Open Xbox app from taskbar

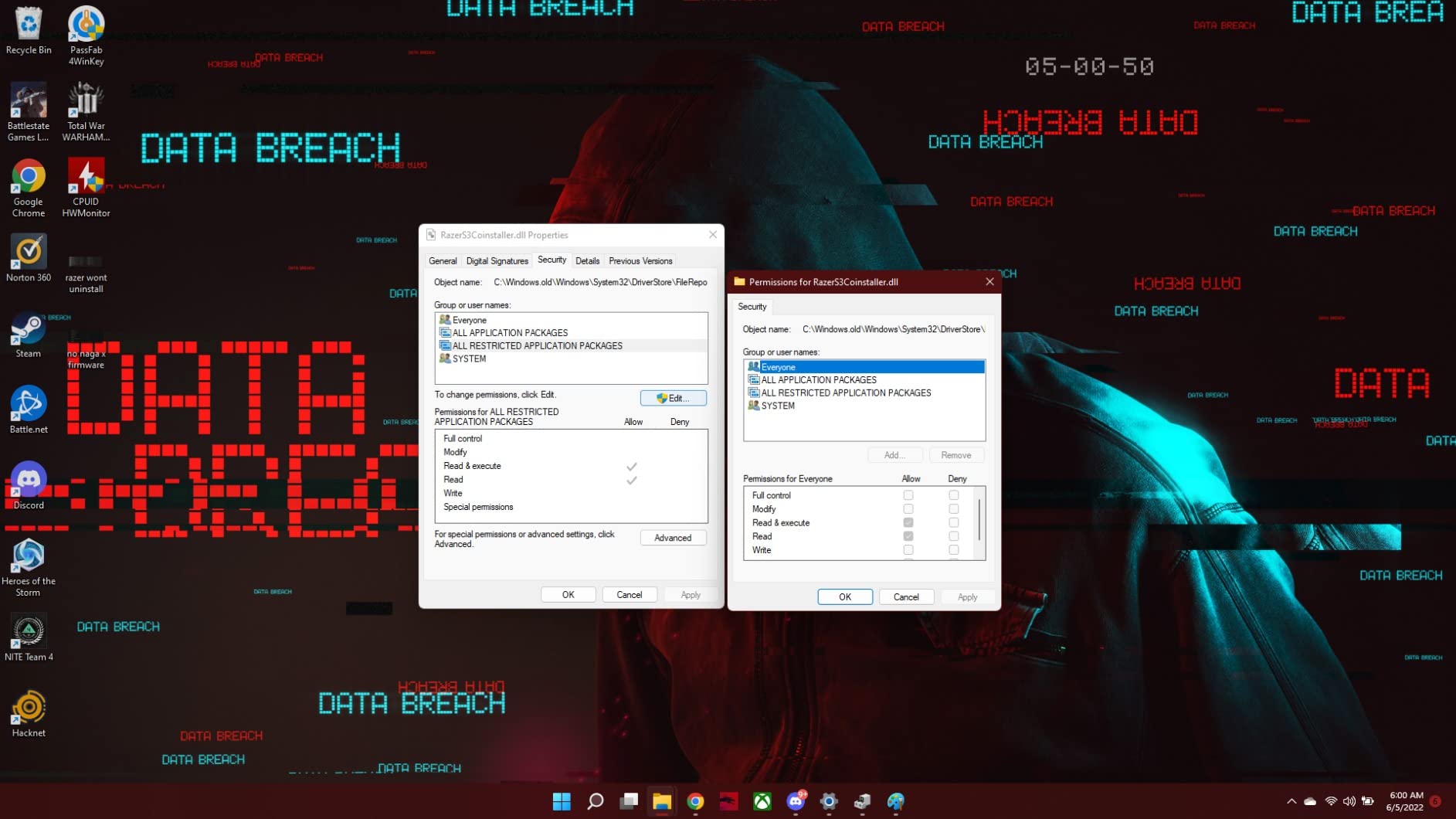(762, 801)
